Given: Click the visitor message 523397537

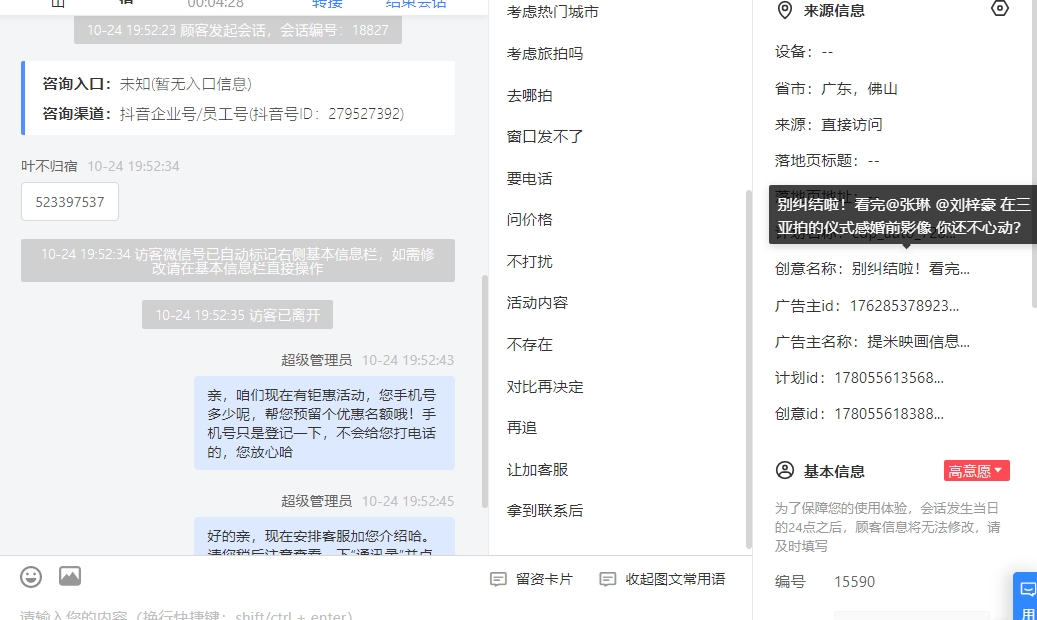Looking at the screenshot, I should [70, 202].
